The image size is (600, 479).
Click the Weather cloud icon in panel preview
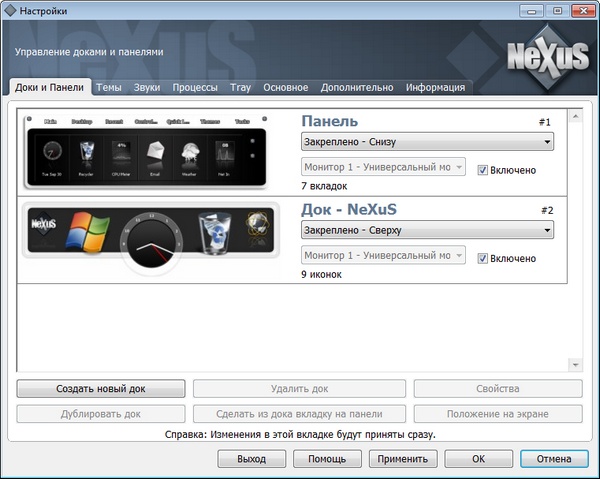186,154
